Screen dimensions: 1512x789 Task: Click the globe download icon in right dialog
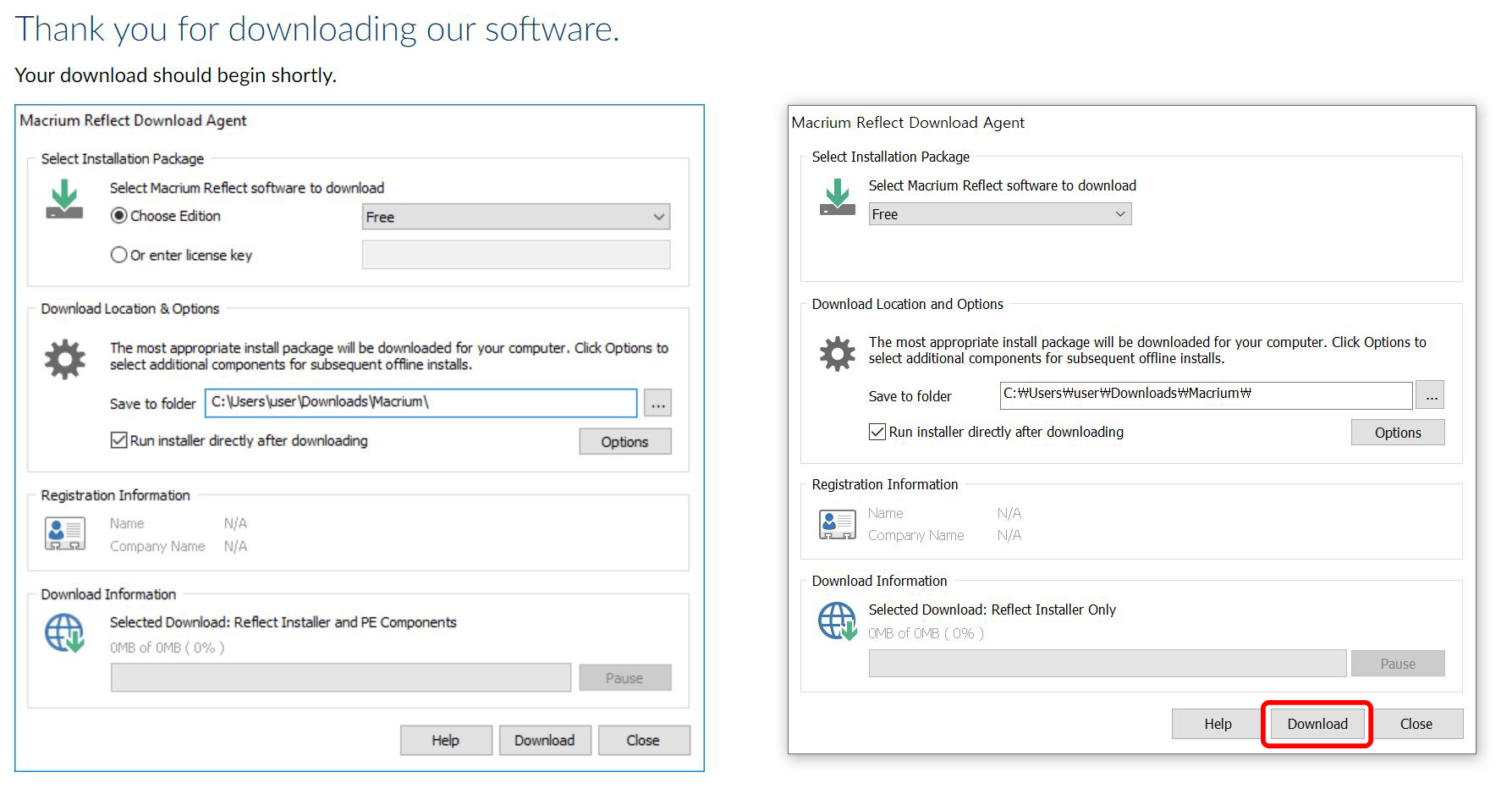[x=838, y=621]
